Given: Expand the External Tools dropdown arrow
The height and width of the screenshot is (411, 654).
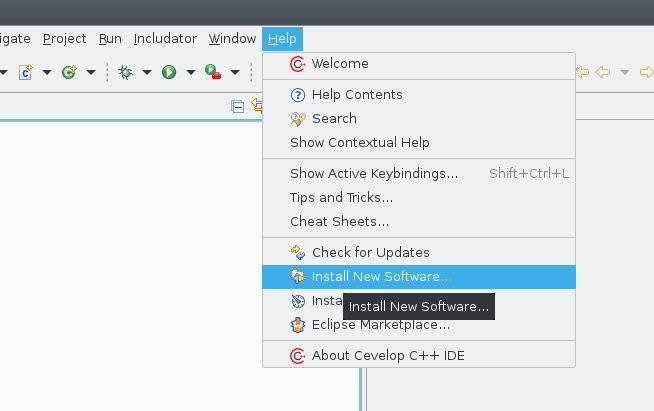Looking at the screenshot, I should tap(235, 73).
